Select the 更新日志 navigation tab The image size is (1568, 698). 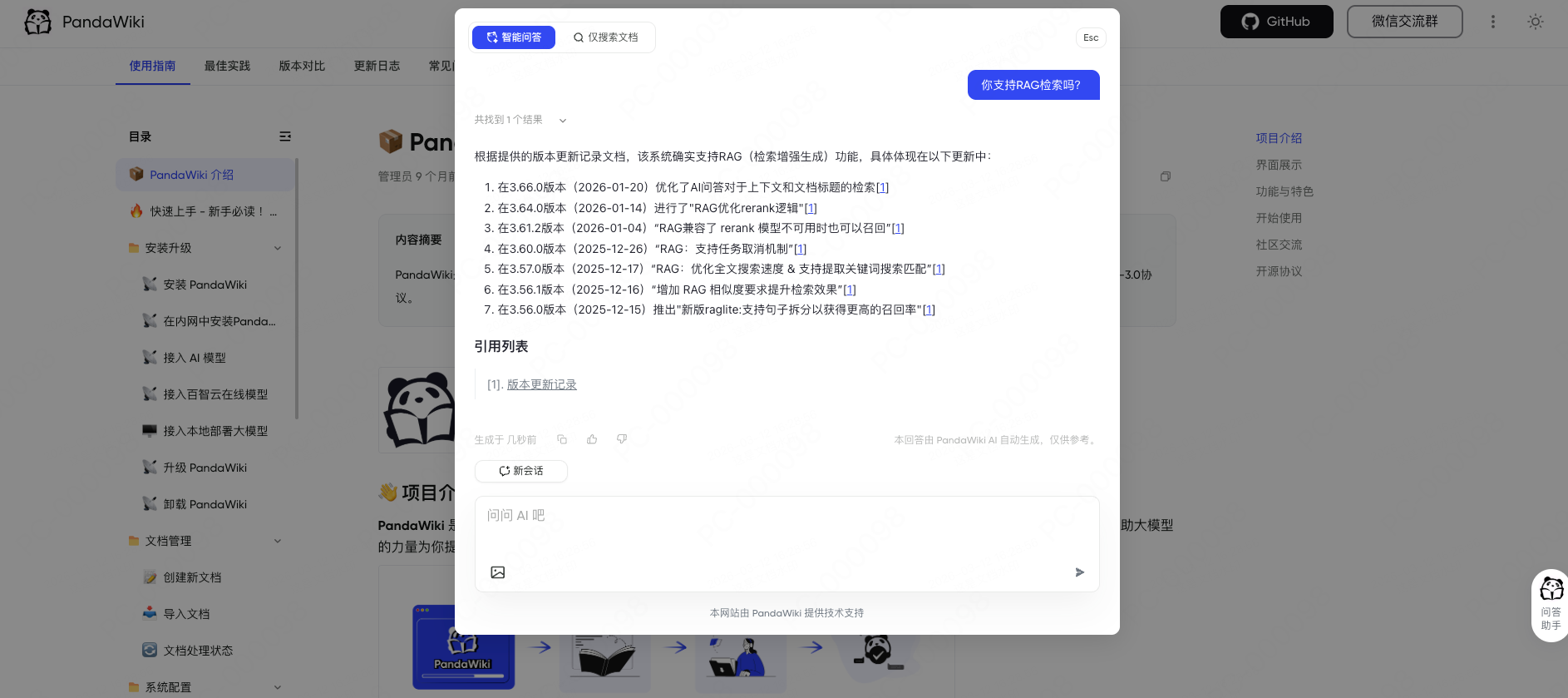pyautogui.click(x=377, y=66)
